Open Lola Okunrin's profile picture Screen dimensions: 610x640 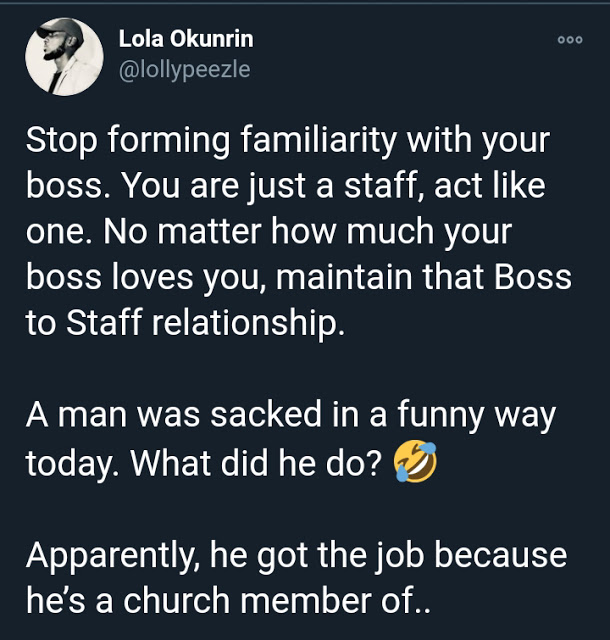tap(65, 56)
